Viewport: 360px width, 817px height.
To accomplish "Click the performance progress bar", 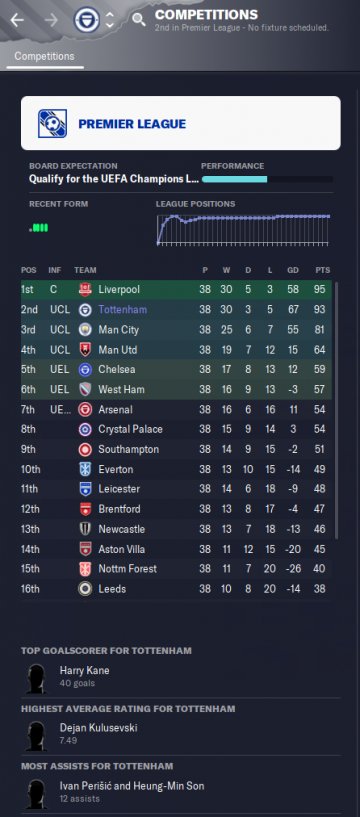I will pos(267,179).
